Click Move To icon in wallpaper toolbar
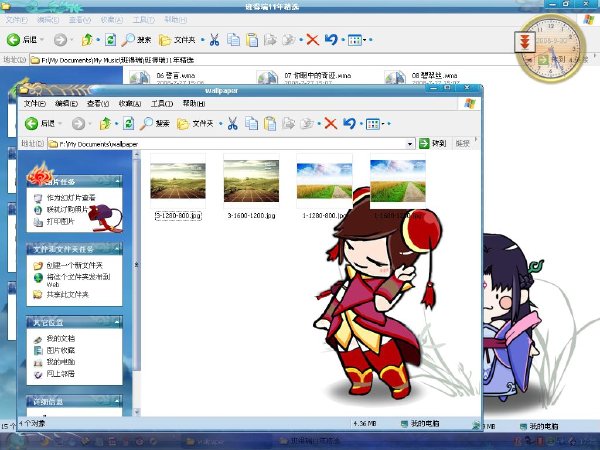Screen dimensions: 600x450 point(288,123)
